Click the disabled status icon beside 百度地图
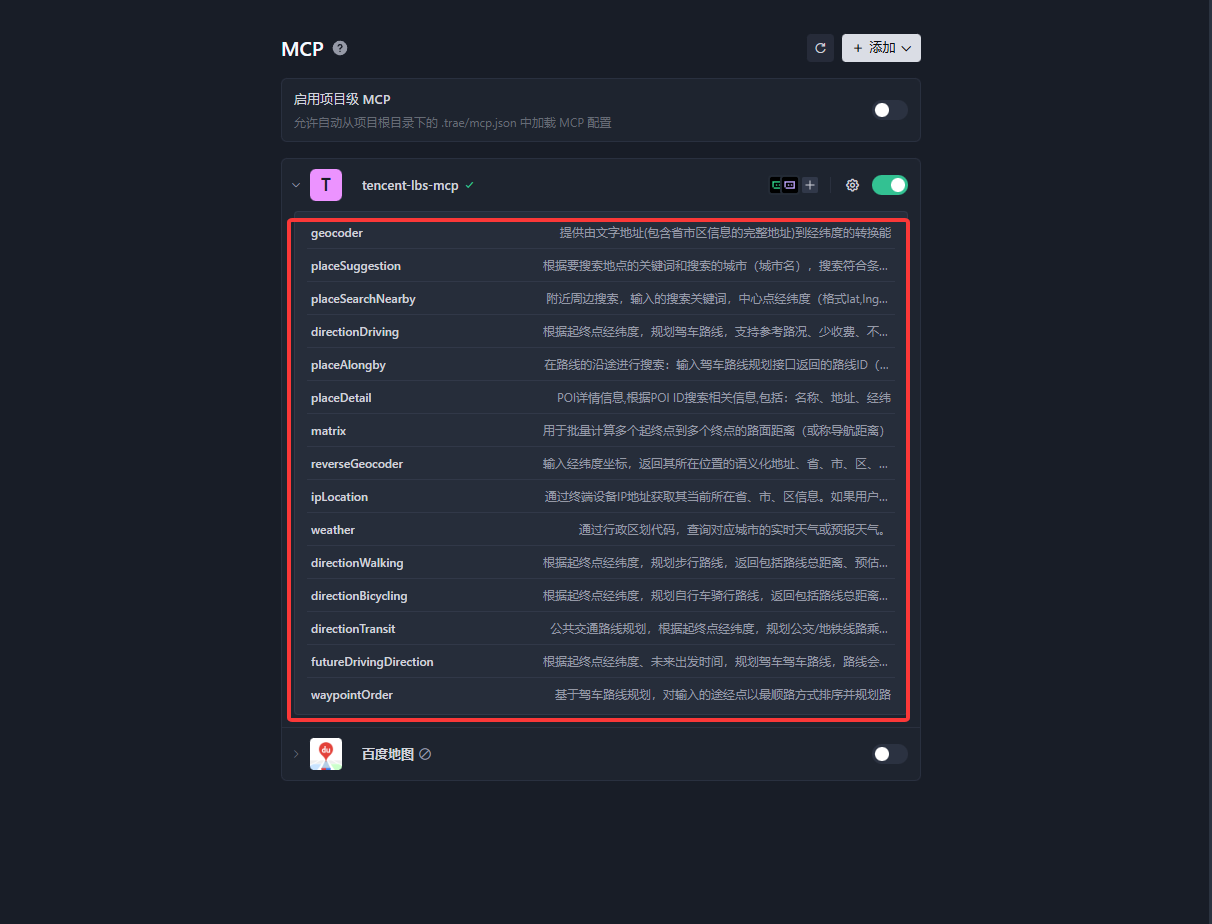The image size is (1212, 924). (x=425, y=754)
